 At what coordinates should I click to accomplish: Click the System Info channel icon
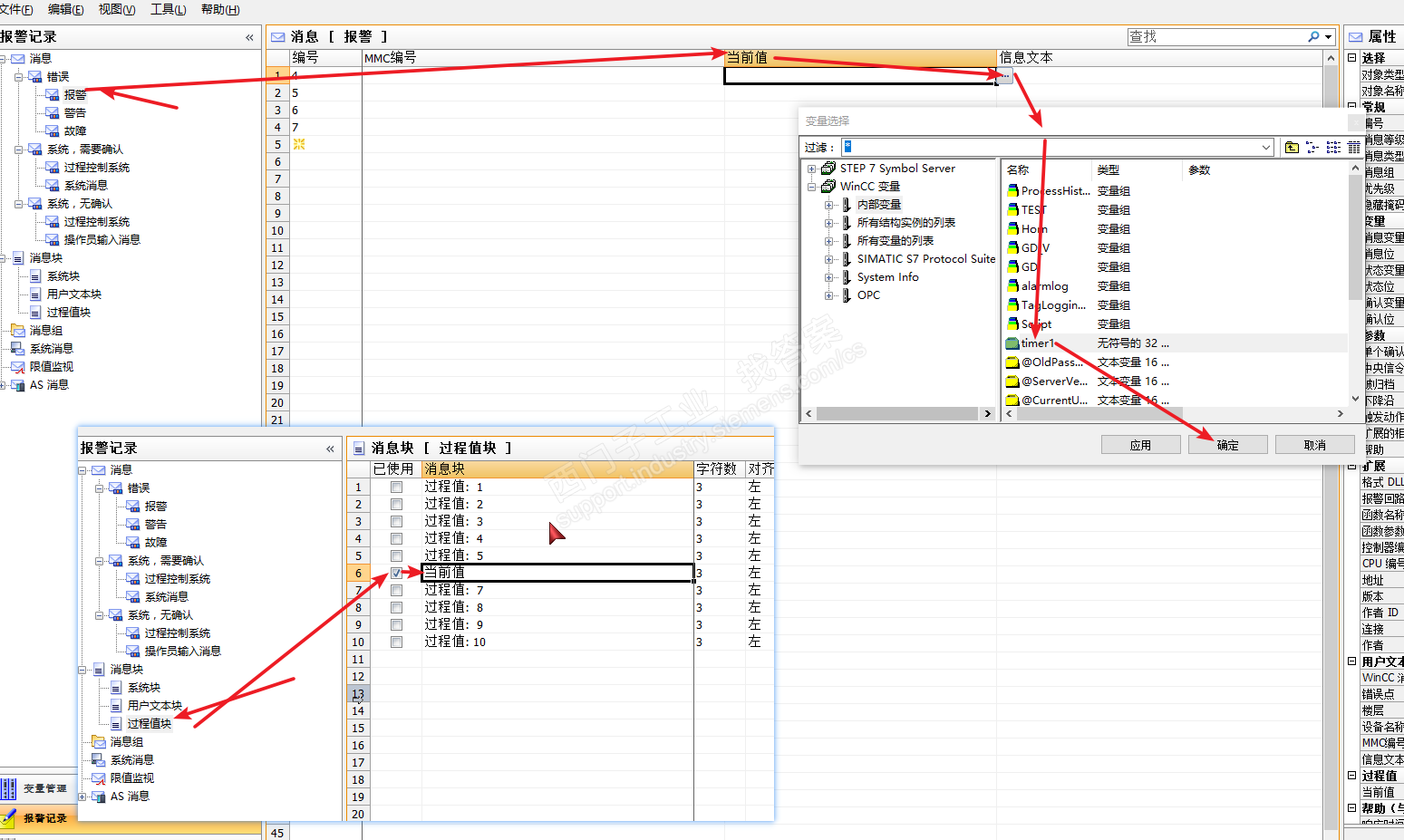pyautogui.click(x=847, y=277)
